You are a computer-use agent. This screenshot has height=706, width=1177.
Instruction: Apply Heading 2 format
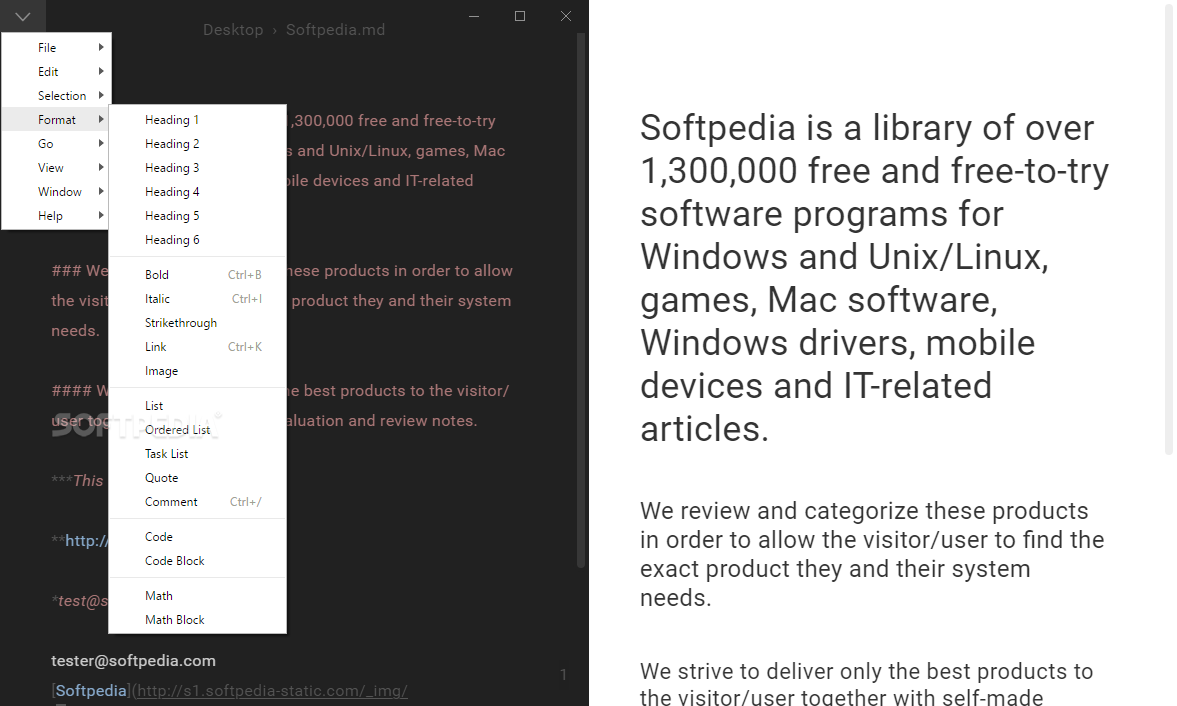pos(197,143)
